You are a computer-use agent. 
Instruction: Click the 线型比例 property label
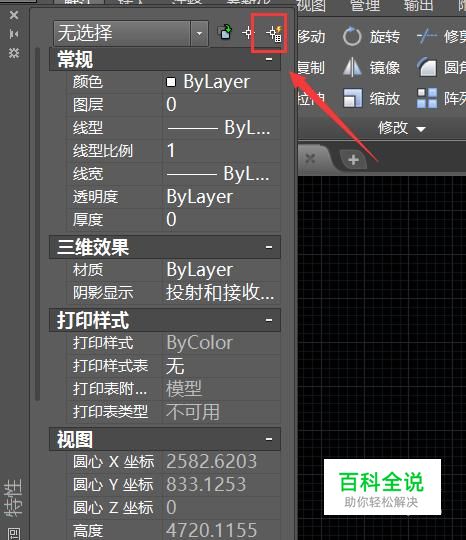(103, 151)
